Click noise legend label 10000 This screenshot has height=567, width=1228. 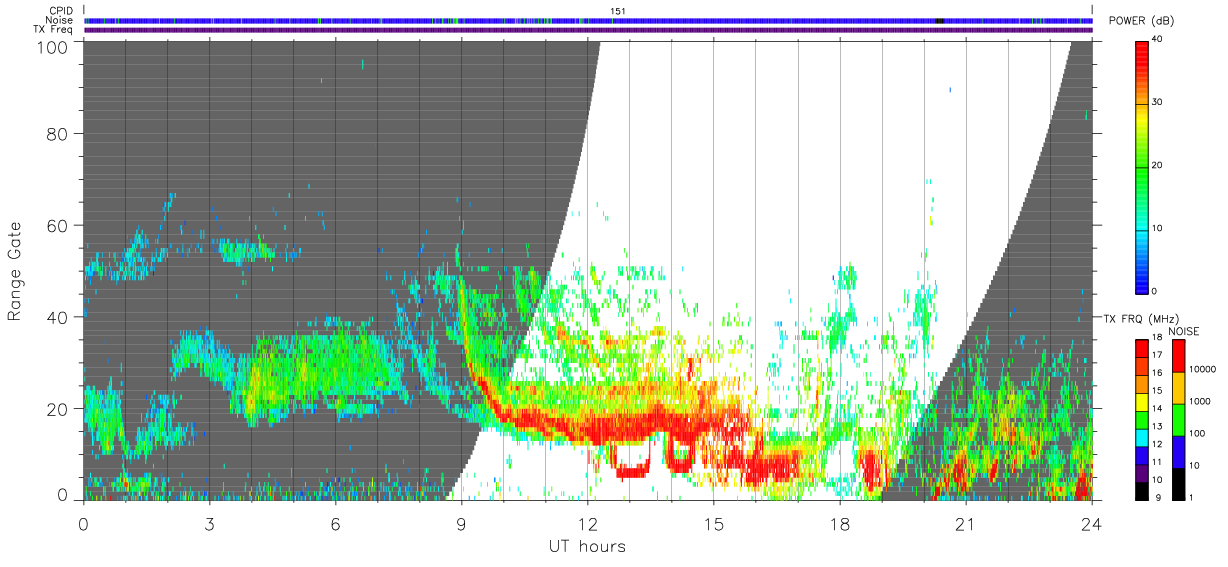point(1202,369)
